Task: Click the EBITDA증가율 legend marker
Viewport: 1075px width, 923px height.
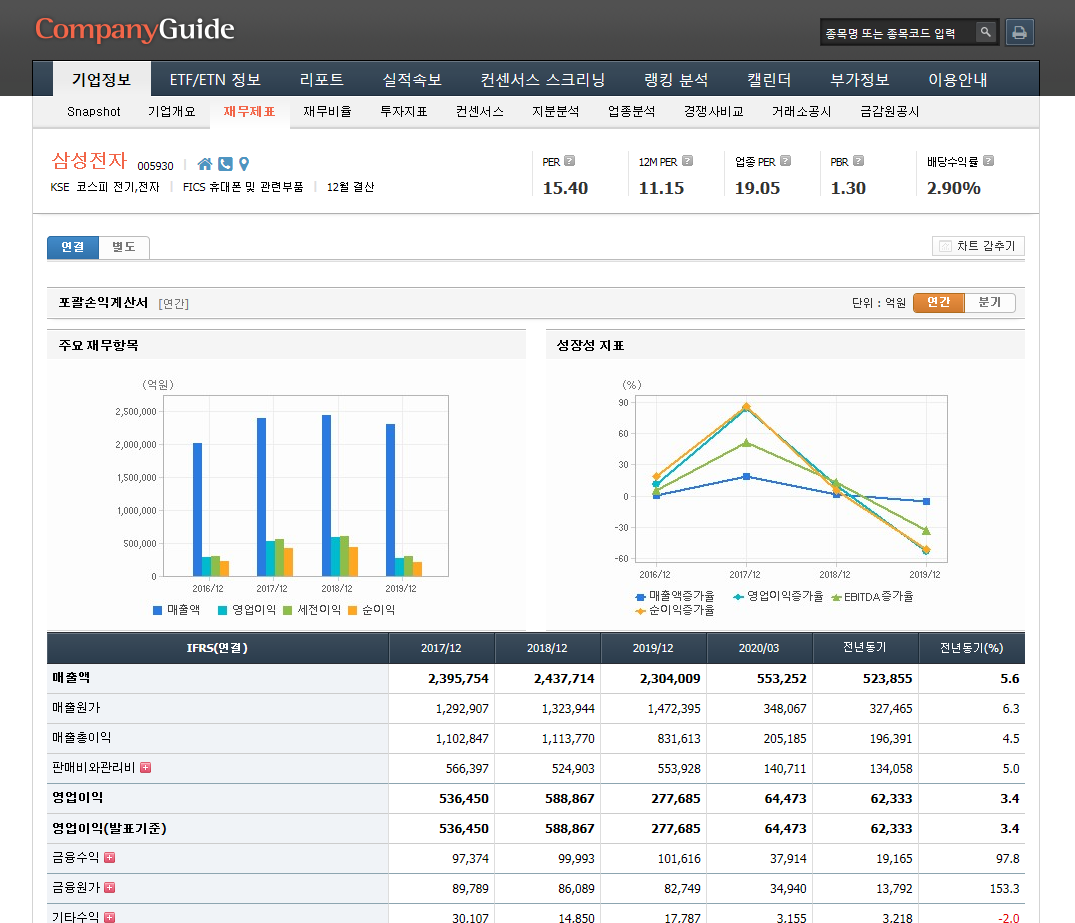Action: tap(836, 597)
